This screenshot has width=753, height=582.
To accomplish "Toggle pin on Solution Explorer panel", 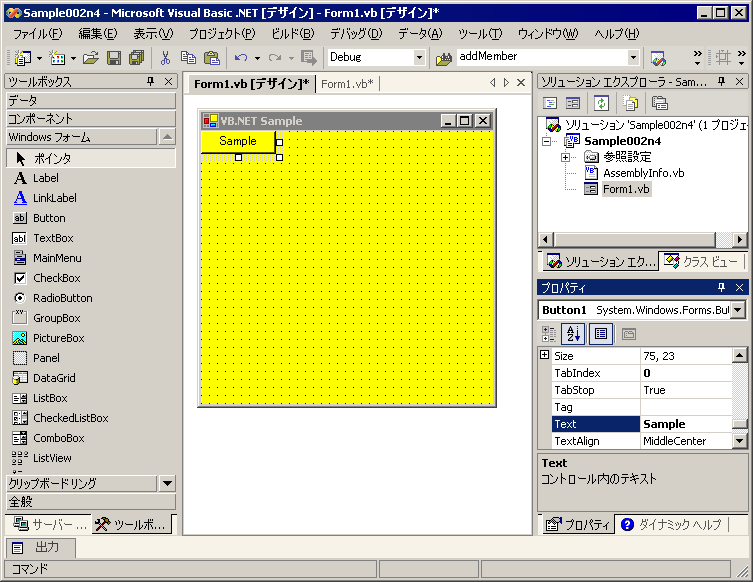I will point(721,82).
